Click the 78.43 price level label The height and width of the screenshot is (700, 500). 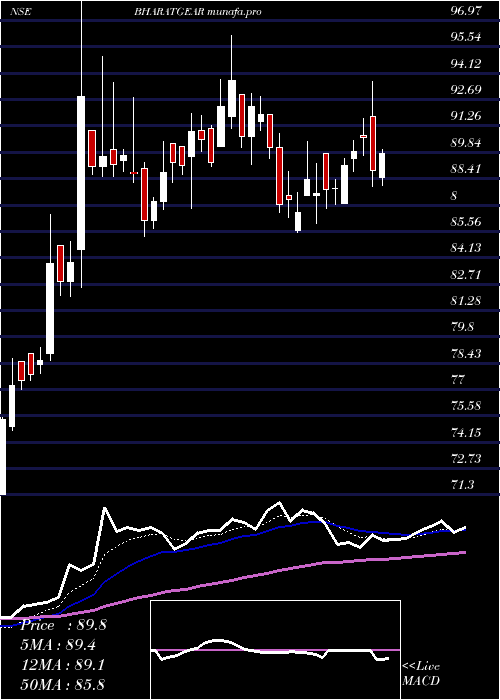pyautogui.click(x=466, y=354)
